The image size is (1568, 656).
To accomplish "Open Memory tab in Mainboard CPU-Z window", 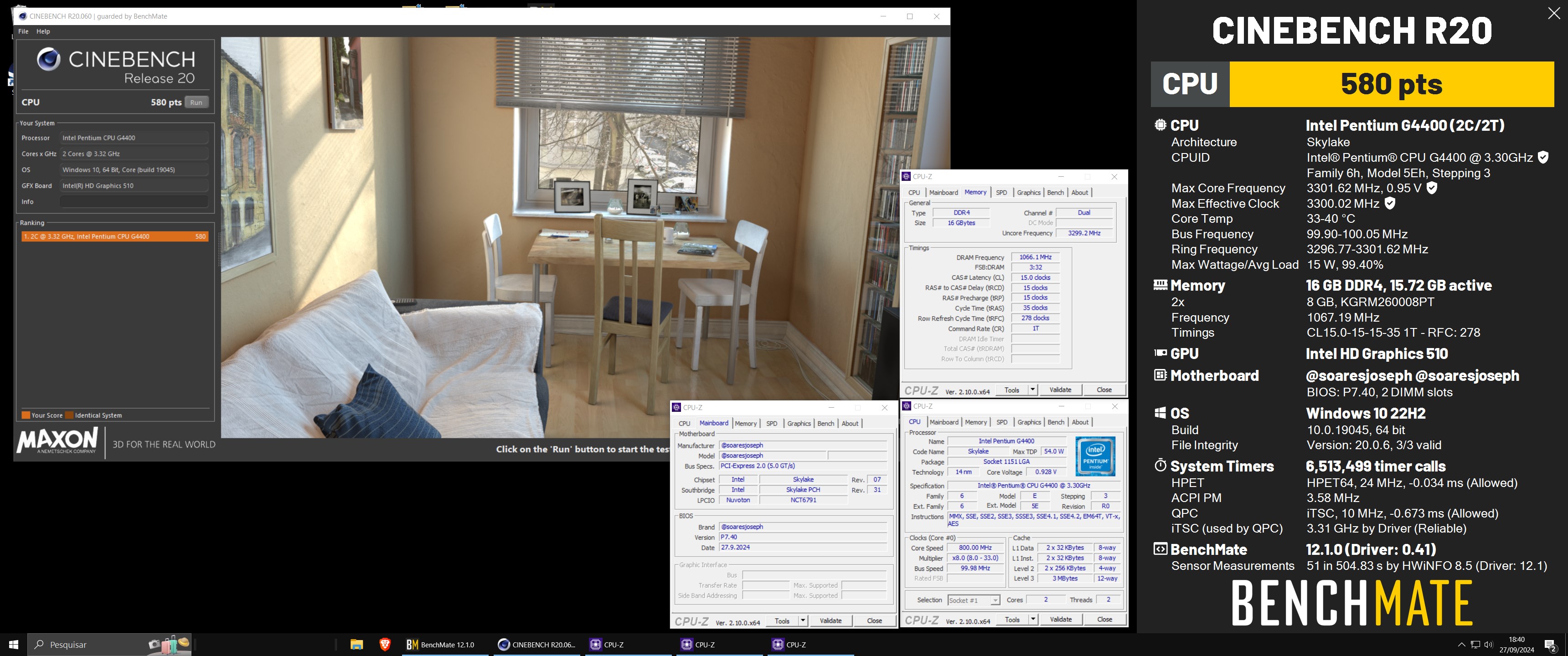I will click(746, 424).
